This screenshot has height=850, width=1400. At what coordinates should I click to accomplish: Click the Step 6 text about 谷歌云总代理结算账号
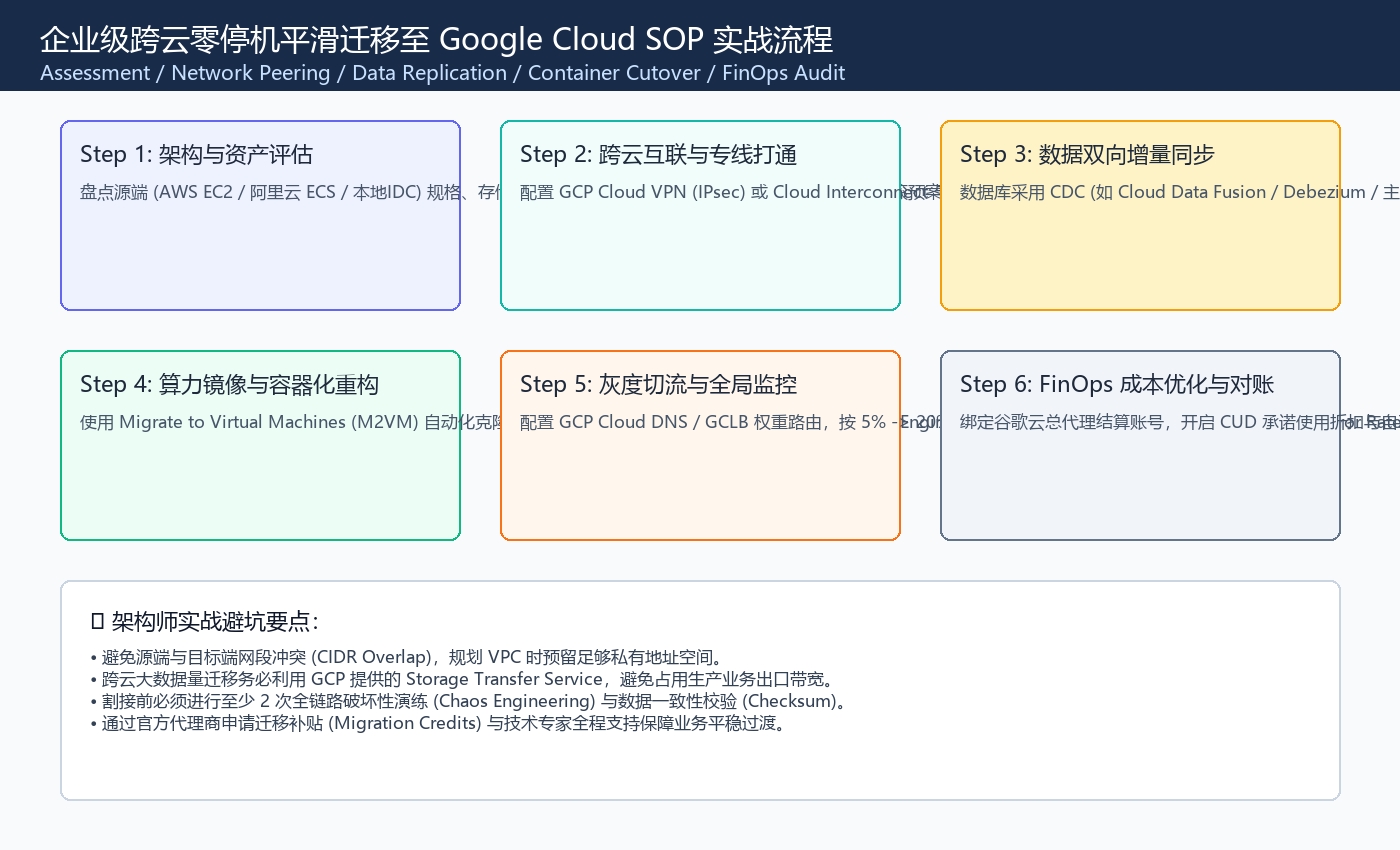[x=1180, y=422]
